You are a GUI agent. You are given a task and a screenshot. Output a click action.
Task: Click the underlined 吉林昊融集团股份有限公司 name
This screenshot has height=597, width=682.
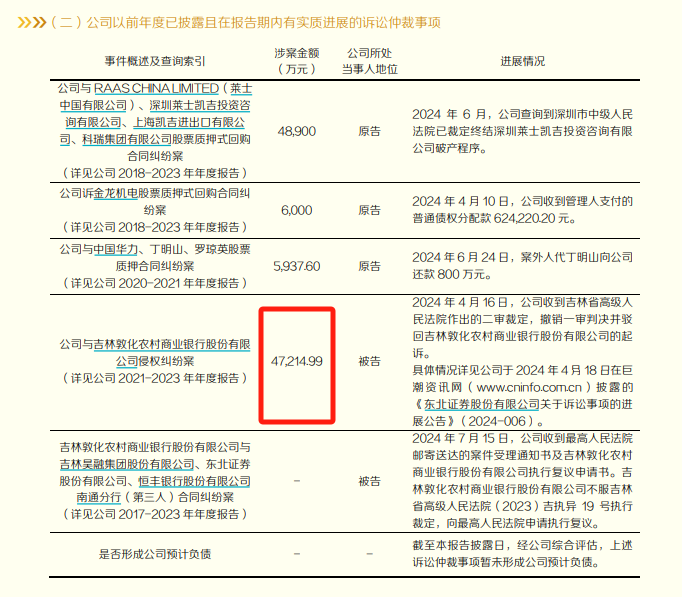127,464
